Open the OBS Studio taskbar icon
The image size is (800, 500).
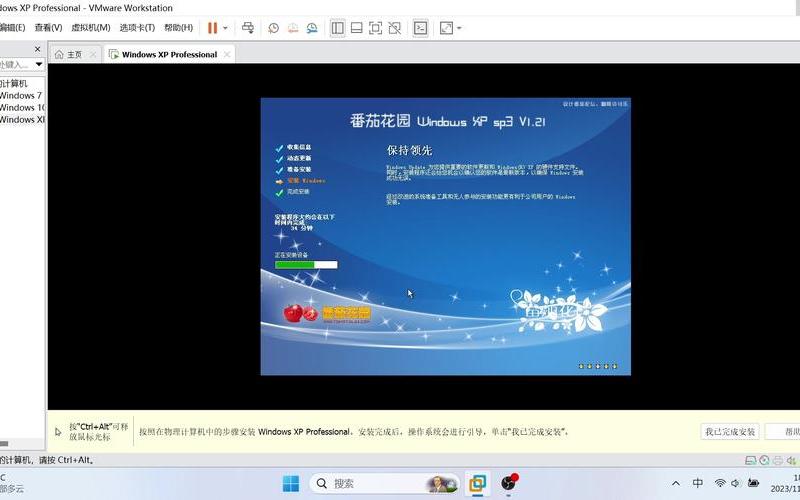tap(509, 483)
